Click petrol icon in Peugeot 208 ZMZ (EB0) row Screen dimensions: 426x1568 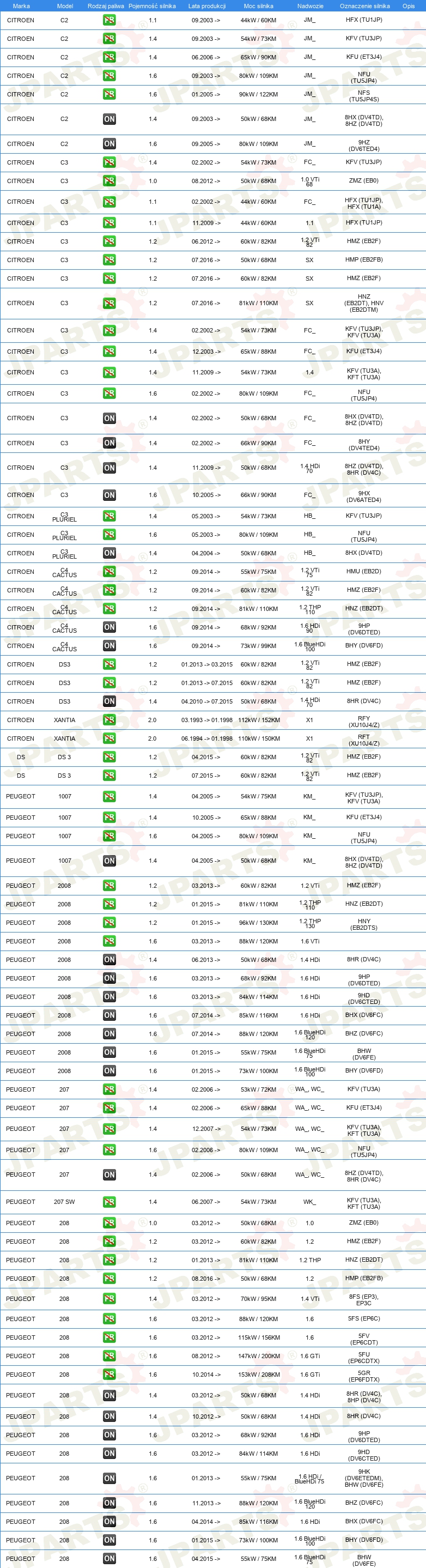click(x=109, y=1223)
